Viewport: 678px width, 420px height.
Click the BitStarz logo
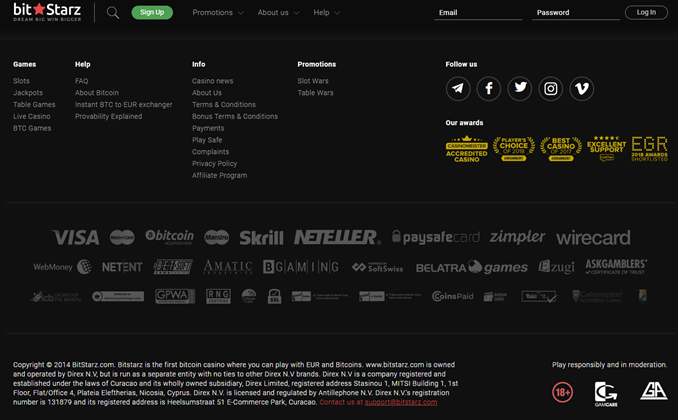point(47,12)
